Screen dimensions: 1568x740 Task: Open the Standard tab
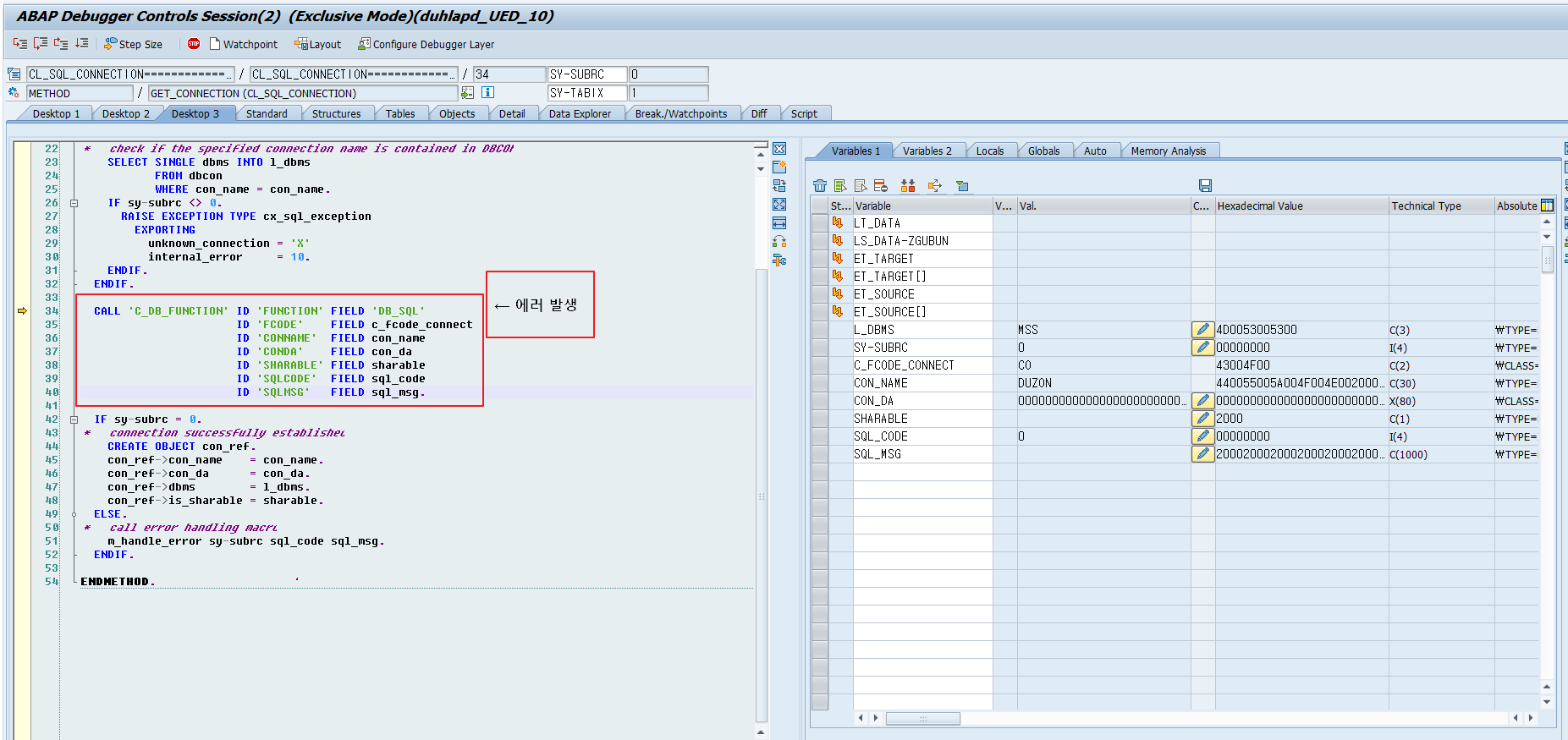coord(267,113)
